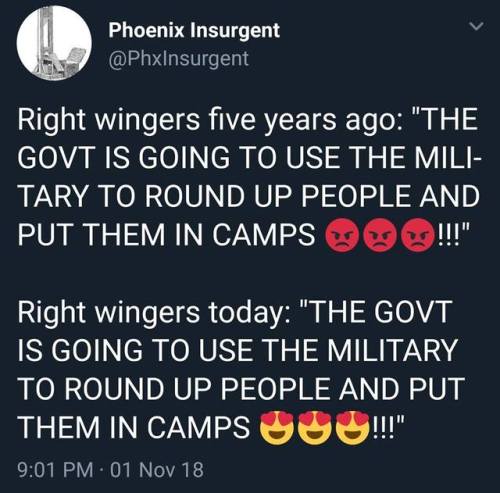Click the first heart-eyes emoji
Screen dimensions: 500x493
[x=277, y=427]
